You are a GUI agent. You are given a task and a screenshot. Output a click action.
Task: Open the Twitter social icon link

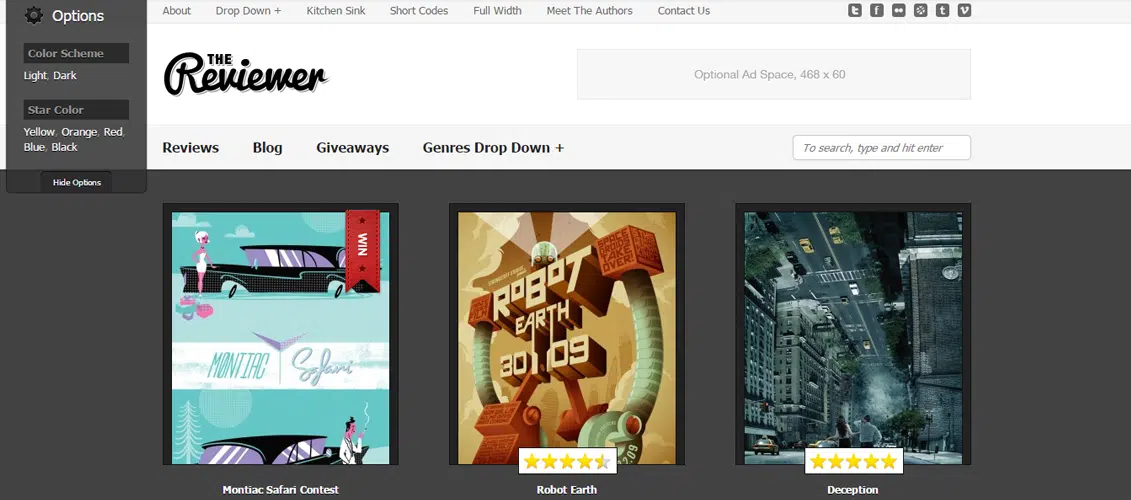coord(855,11)
